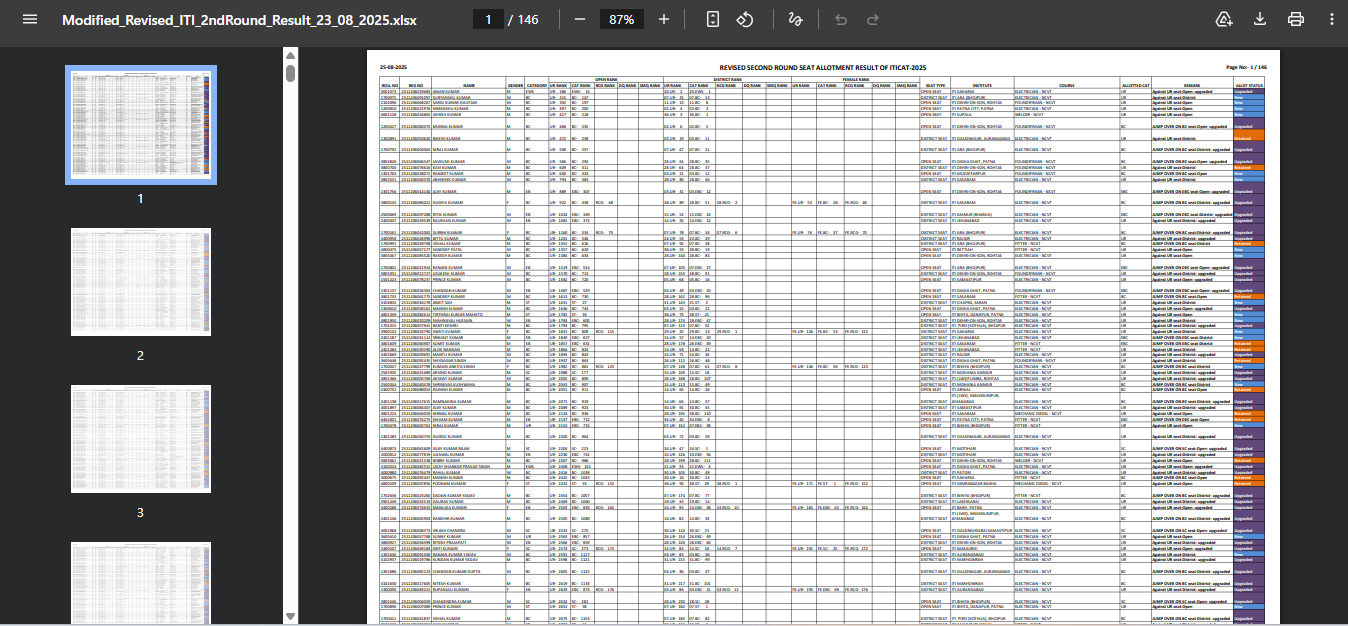Select page 3 thumbnail

point(140,441)
